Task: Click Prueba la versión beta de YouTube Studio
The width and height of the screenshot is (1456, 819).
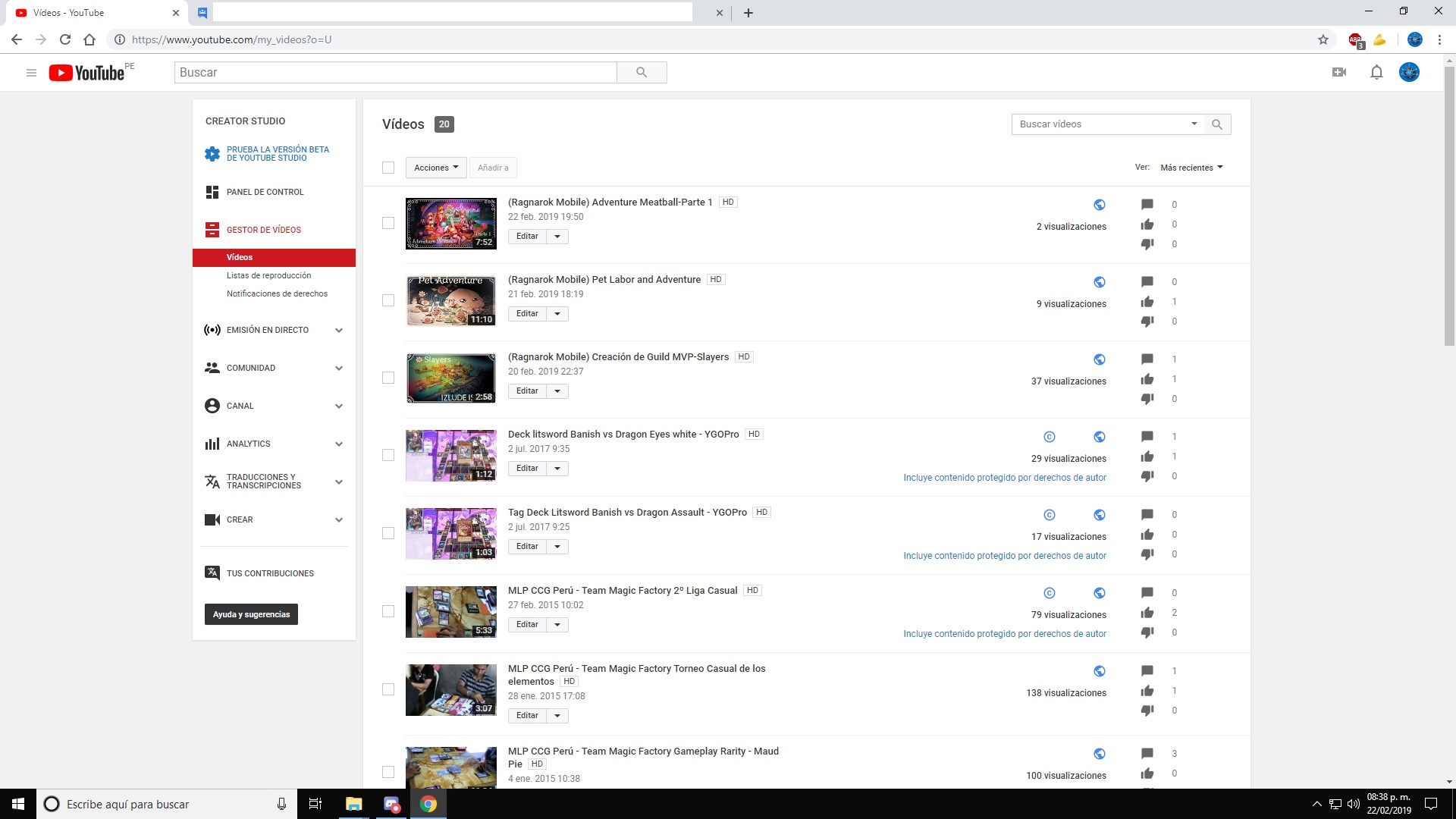Action: point(278,154)
